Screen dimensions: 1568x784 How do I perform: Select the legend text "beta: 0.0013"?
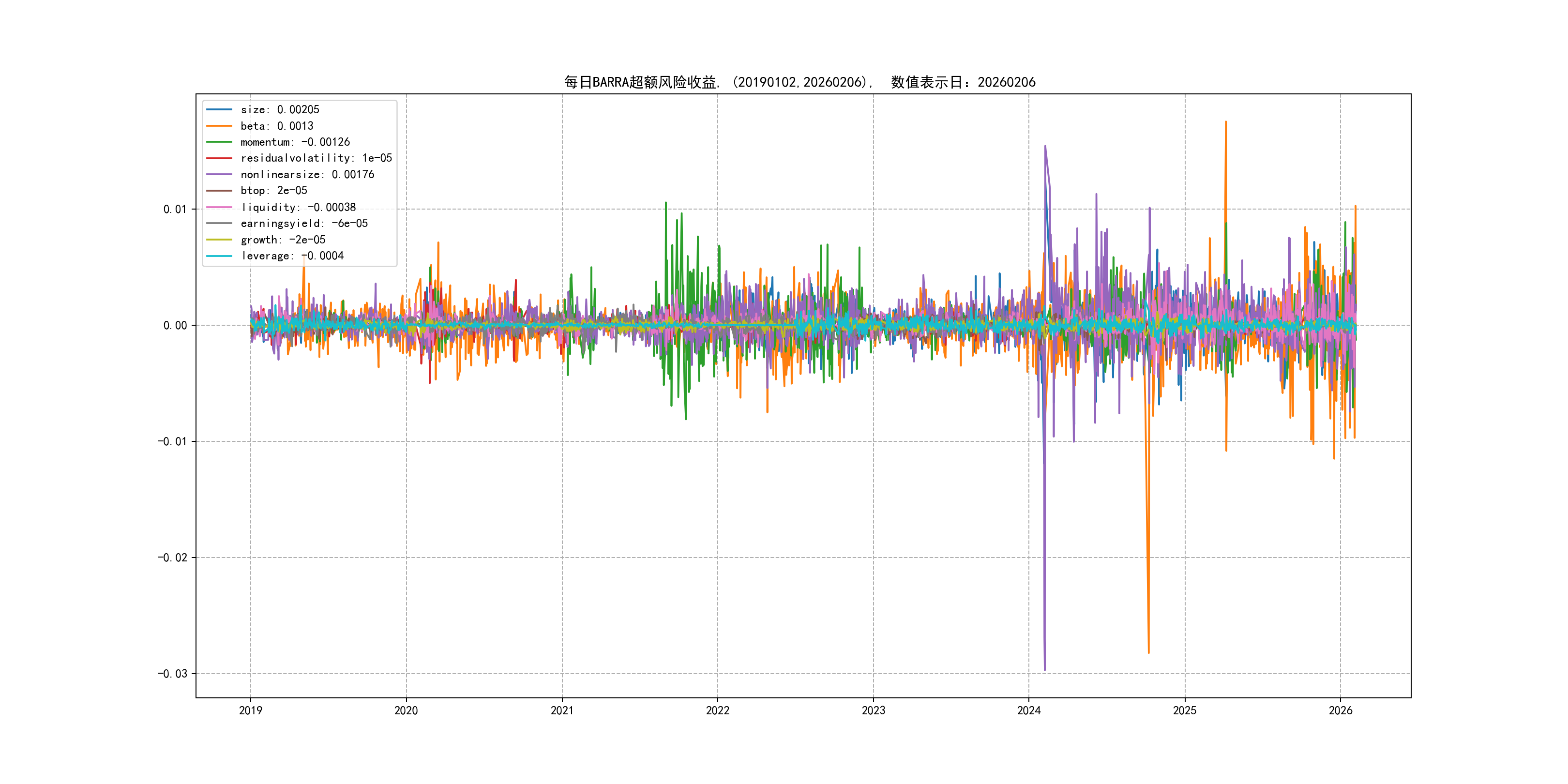click(277, 126)
